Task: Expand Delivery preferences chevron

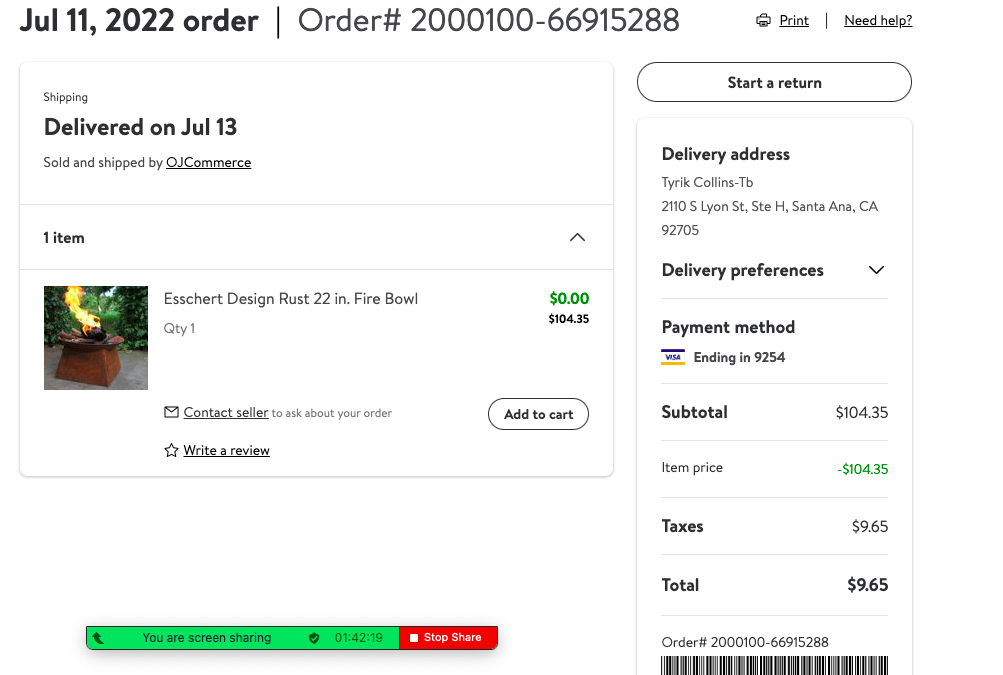Action: click(x=876, y=270)
